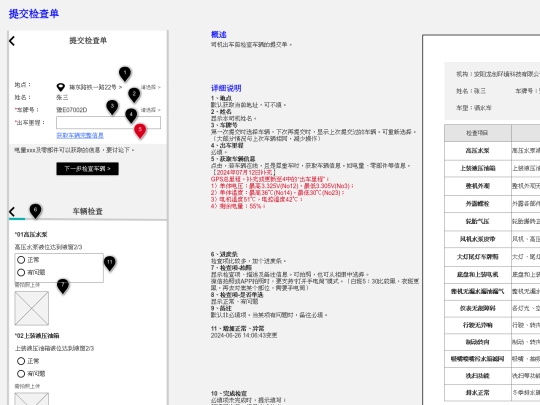Click the 制动转向 table cell
The image size is (540, 405).
pos(478,342)
